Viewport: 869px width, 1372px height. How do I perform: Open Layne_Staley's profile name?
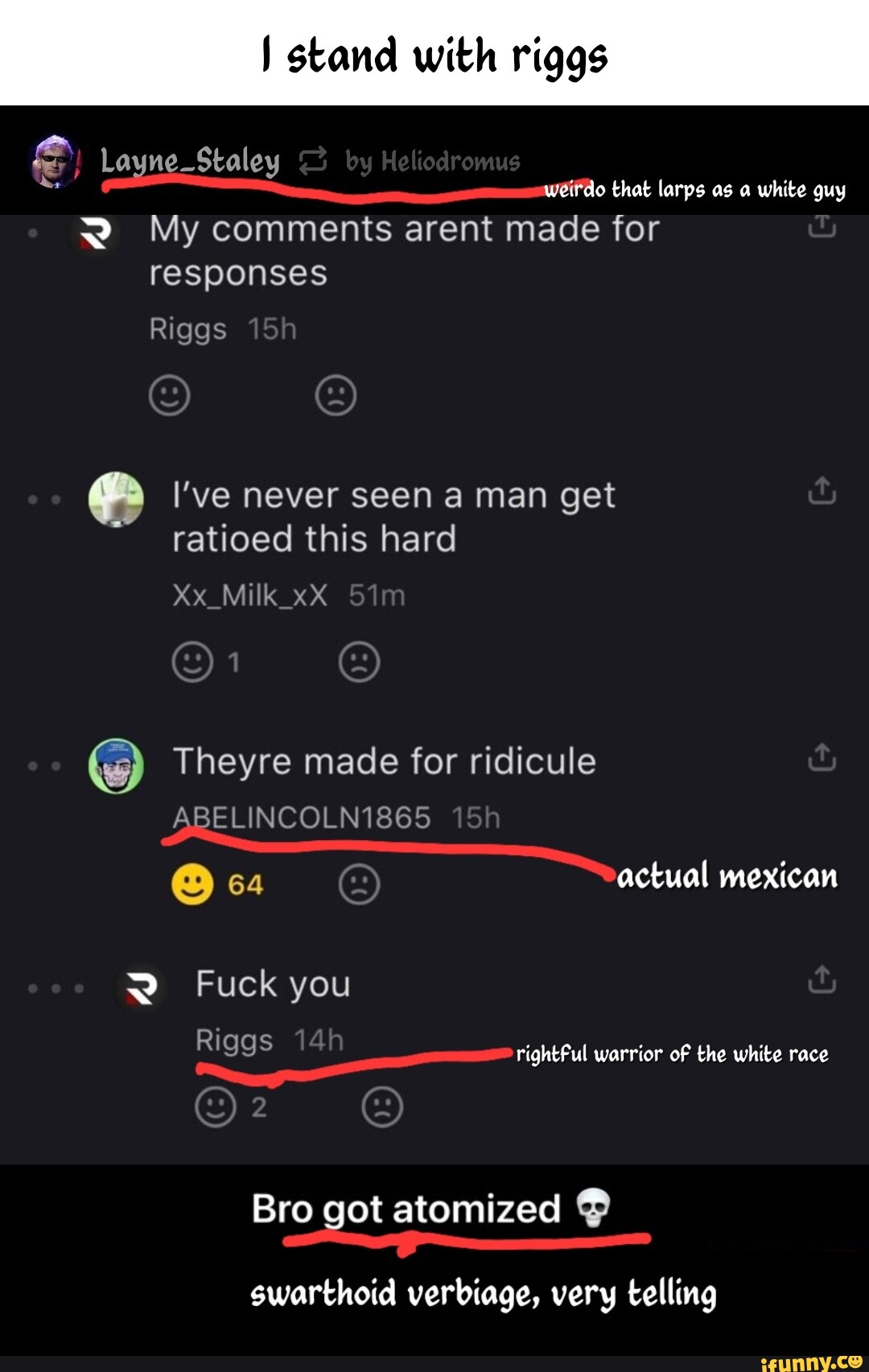(190, 161)
